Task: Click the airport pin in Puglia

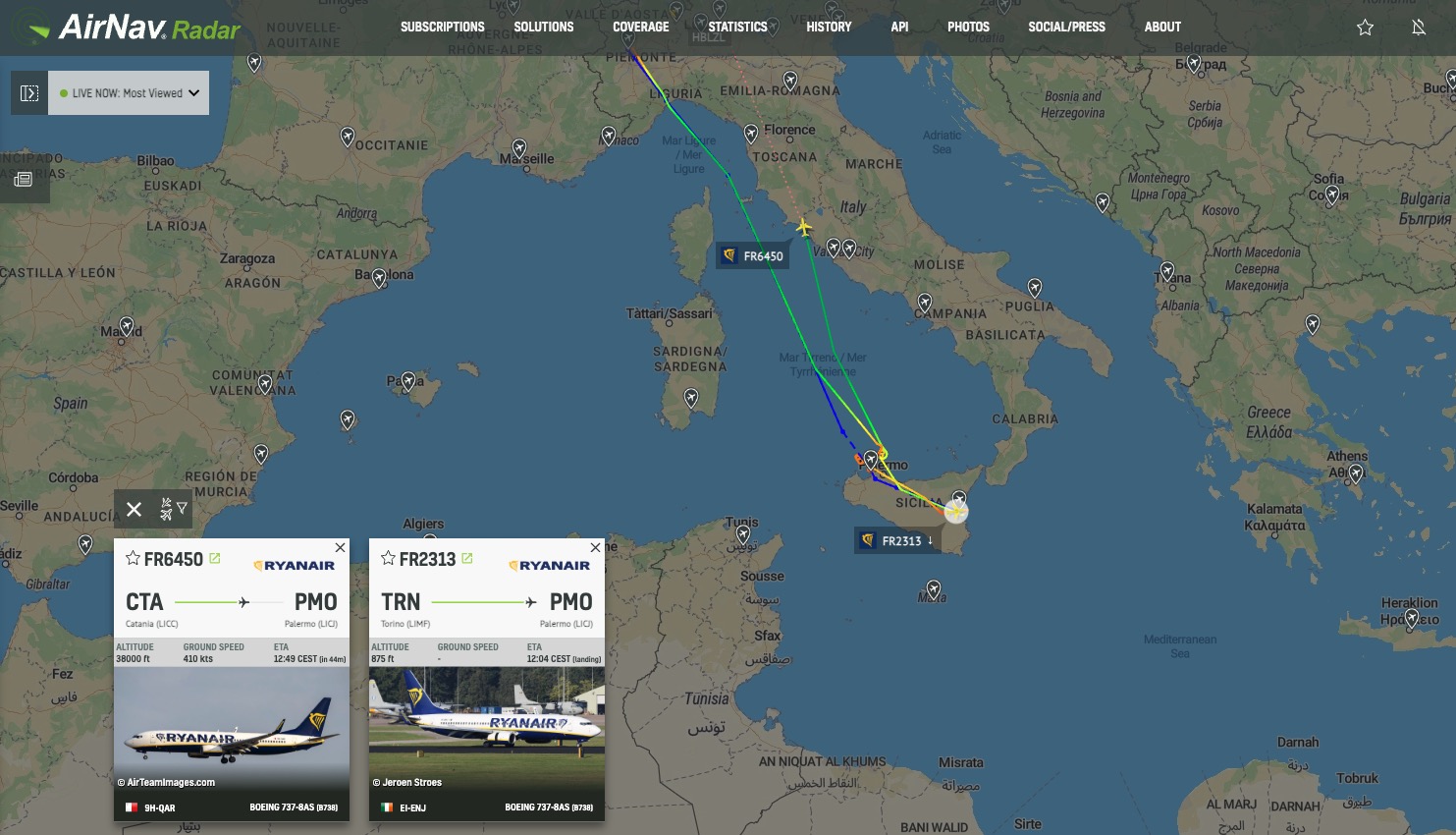Action: point(1035,288)
